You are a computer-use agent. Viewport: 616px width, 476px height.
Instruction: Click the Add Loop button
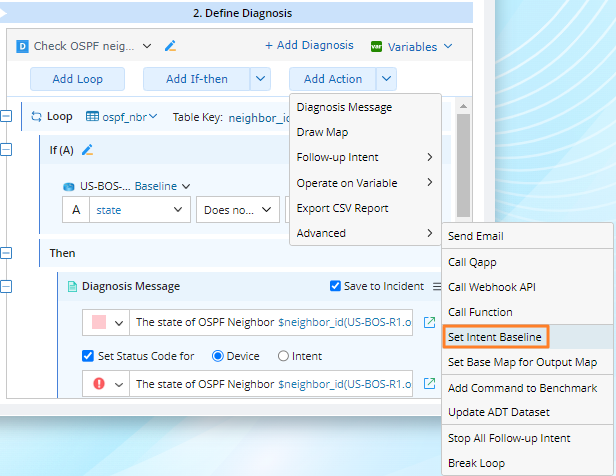coord(77,79)
